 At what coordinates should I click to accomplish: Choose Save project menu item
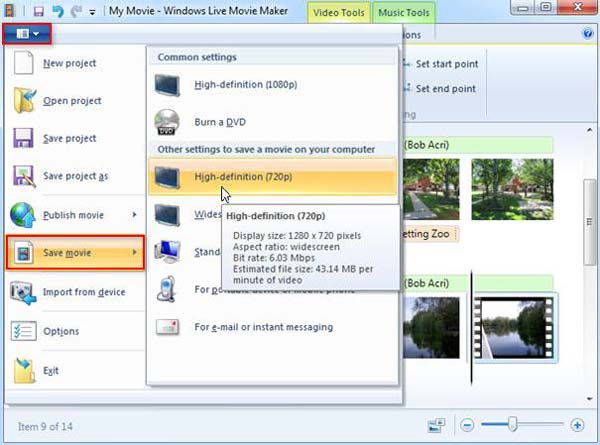75,138
